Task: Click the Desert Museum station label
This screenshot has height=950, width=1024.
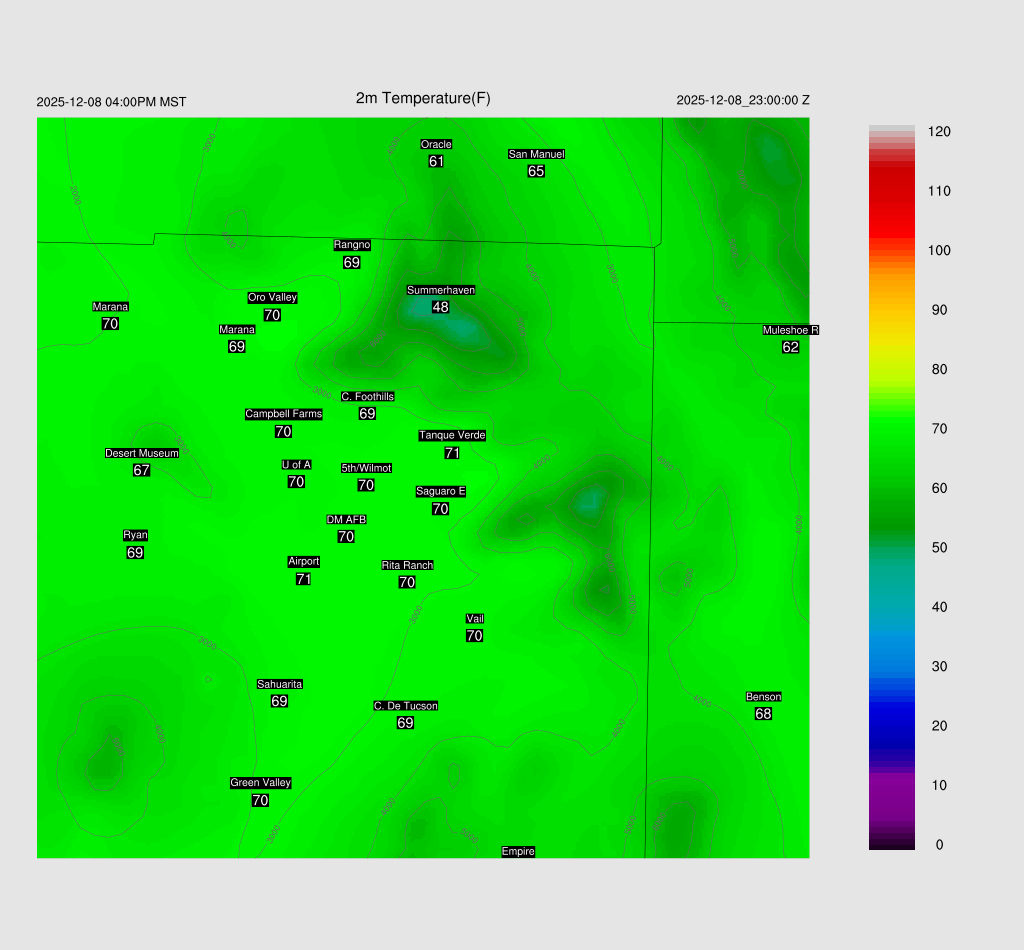Action: (x=142, y=453)
